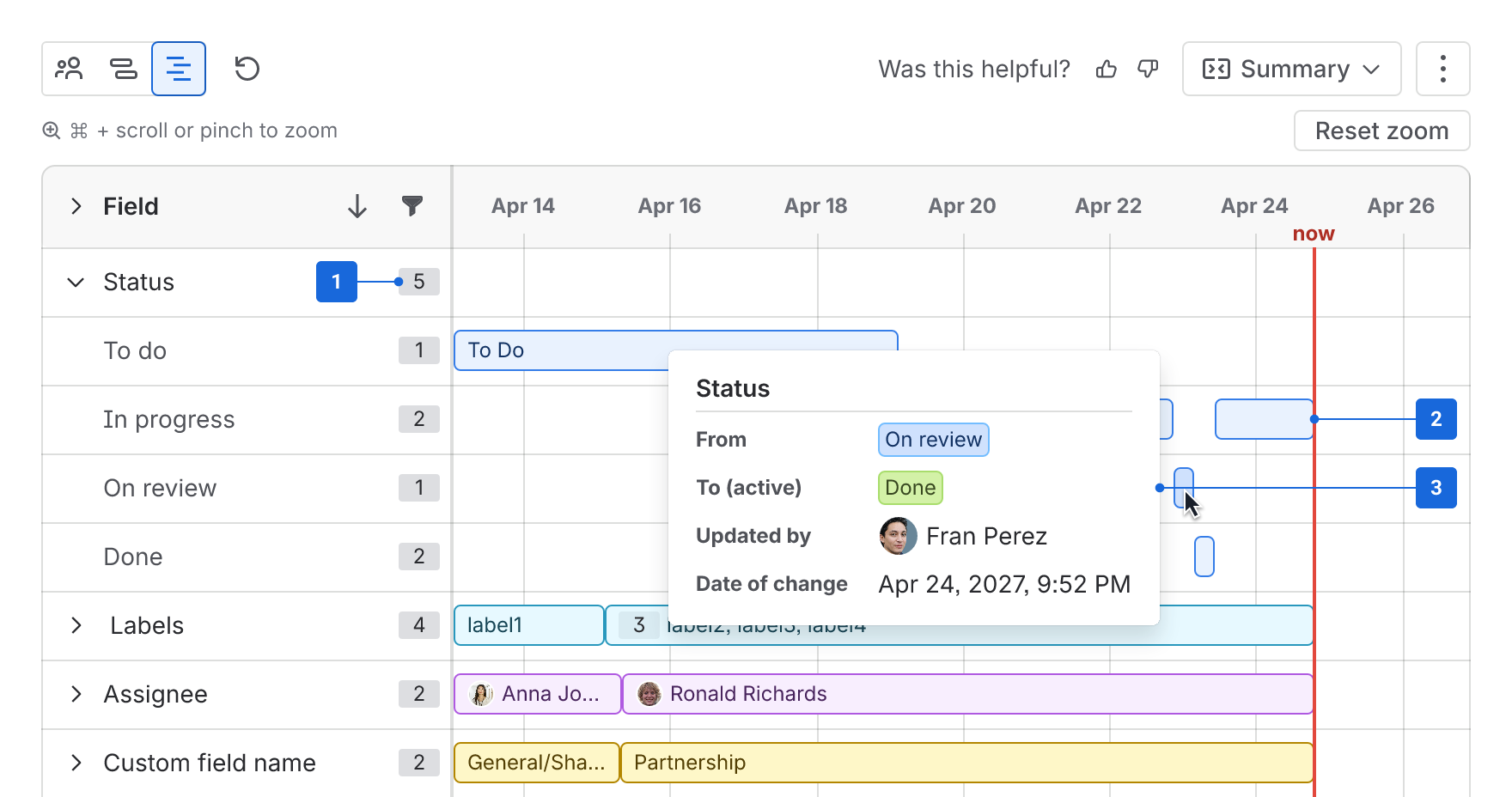This screenshot has height=797, width=1512.
Task: Switch to the people view icon
Action: click(69, 69)
